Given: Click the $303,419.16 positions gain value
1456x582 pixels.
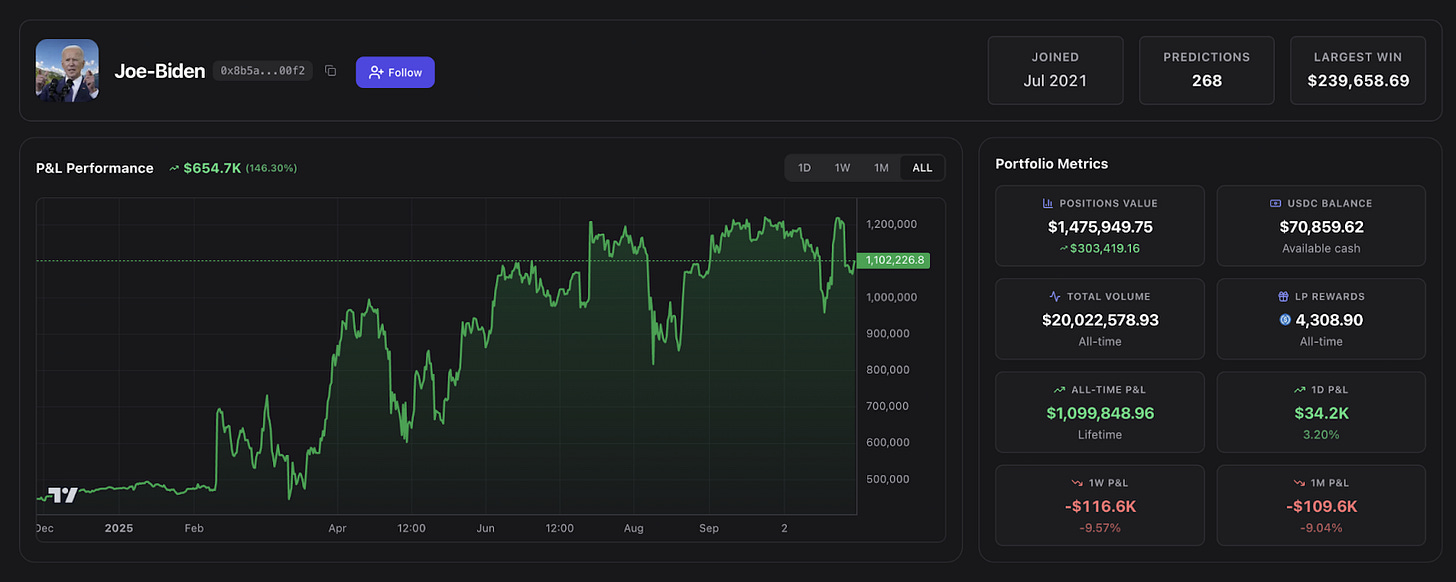Looking at the screenshot, I should (1105, 248).
